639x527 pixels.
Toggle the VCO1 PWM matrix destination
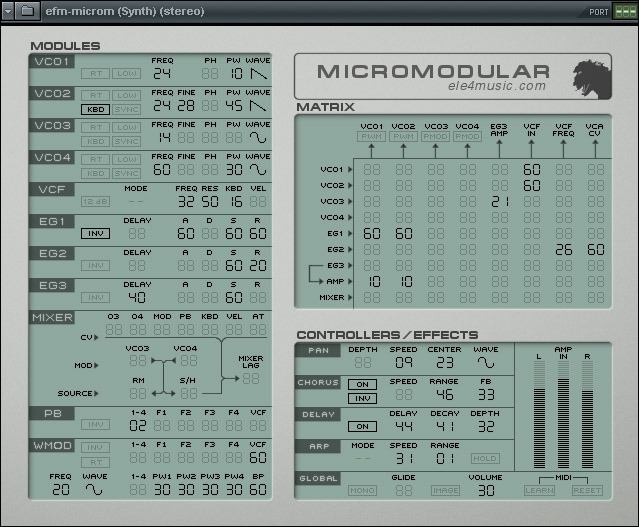point(371,137)
